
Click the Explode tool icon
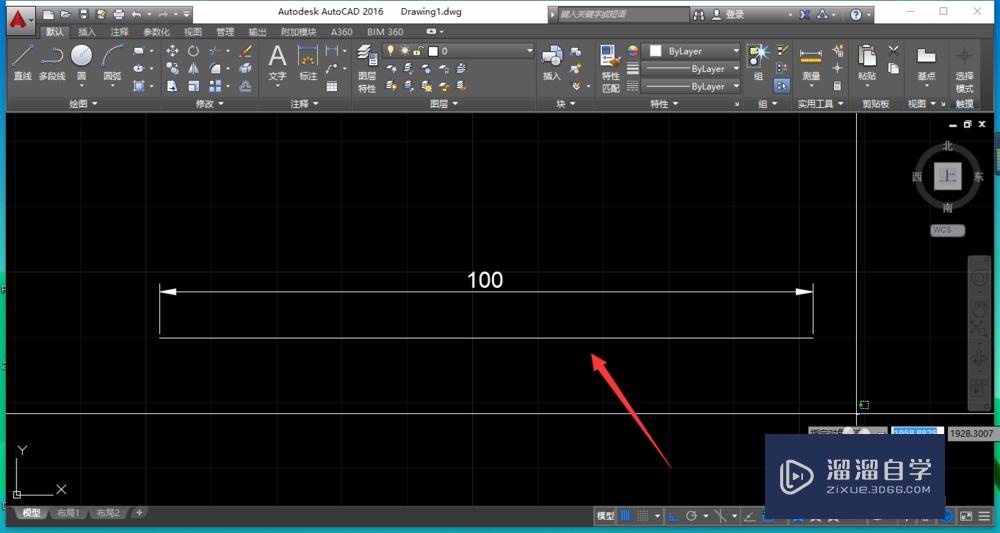[x=246, y=68]
